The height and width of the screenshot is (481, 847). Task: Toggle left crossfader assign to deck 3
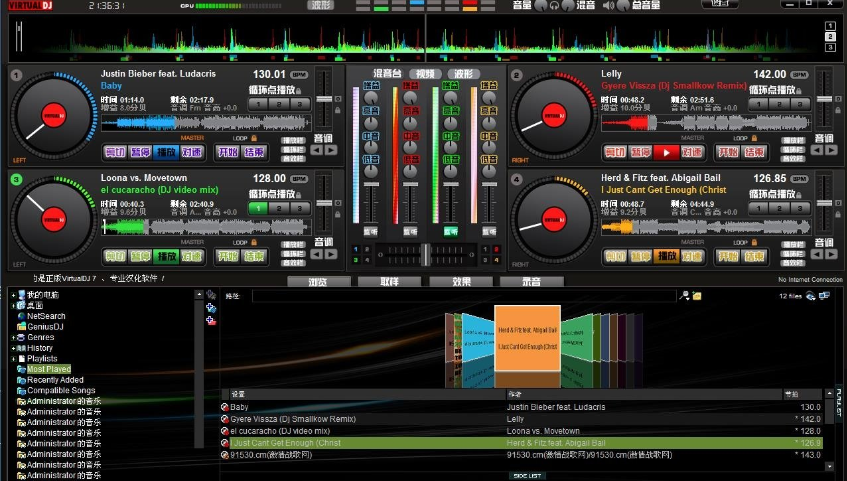point(355,260)
